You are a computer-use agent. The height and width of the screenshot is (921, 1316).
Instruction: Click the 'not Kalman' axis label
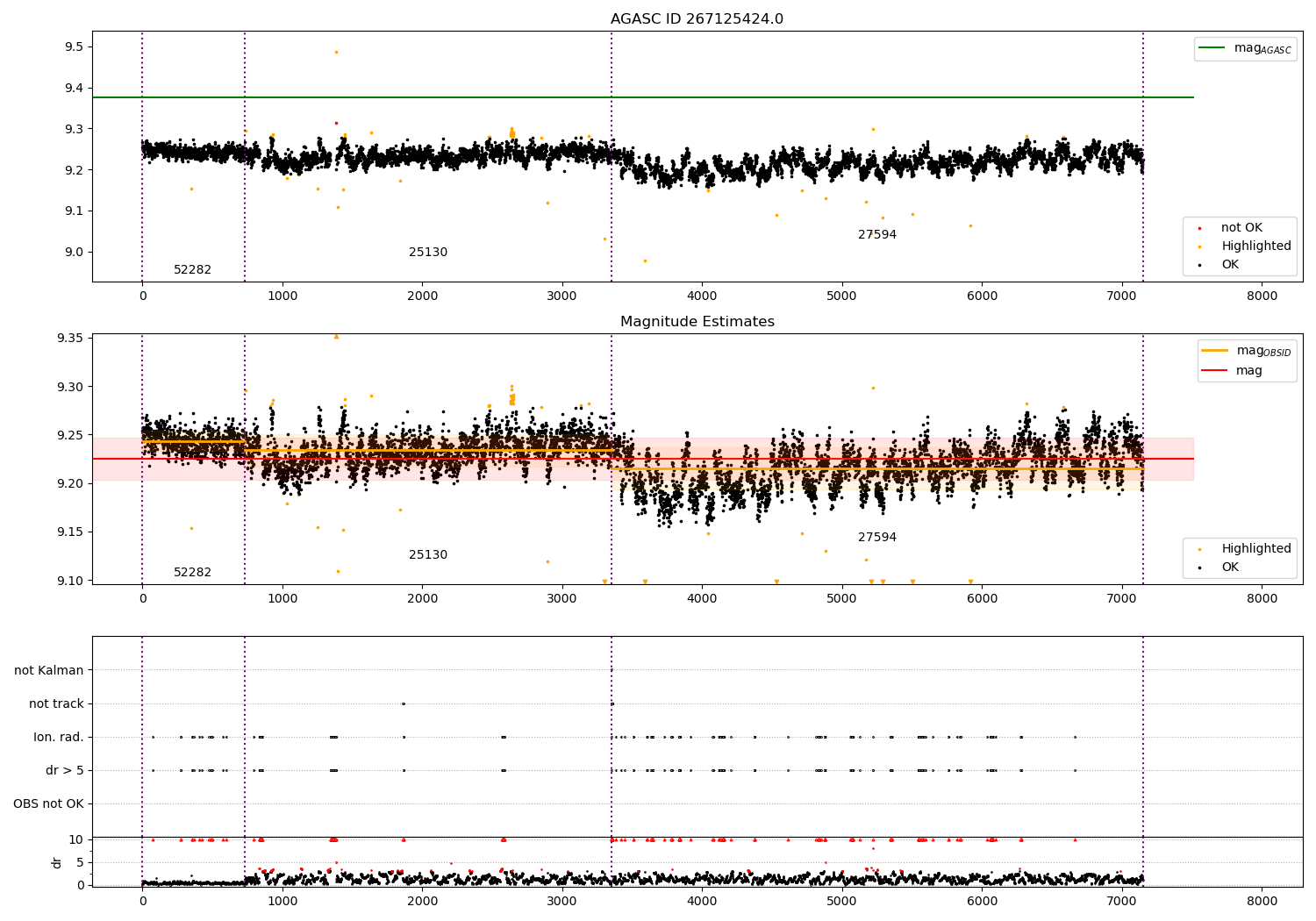[49, 671]
